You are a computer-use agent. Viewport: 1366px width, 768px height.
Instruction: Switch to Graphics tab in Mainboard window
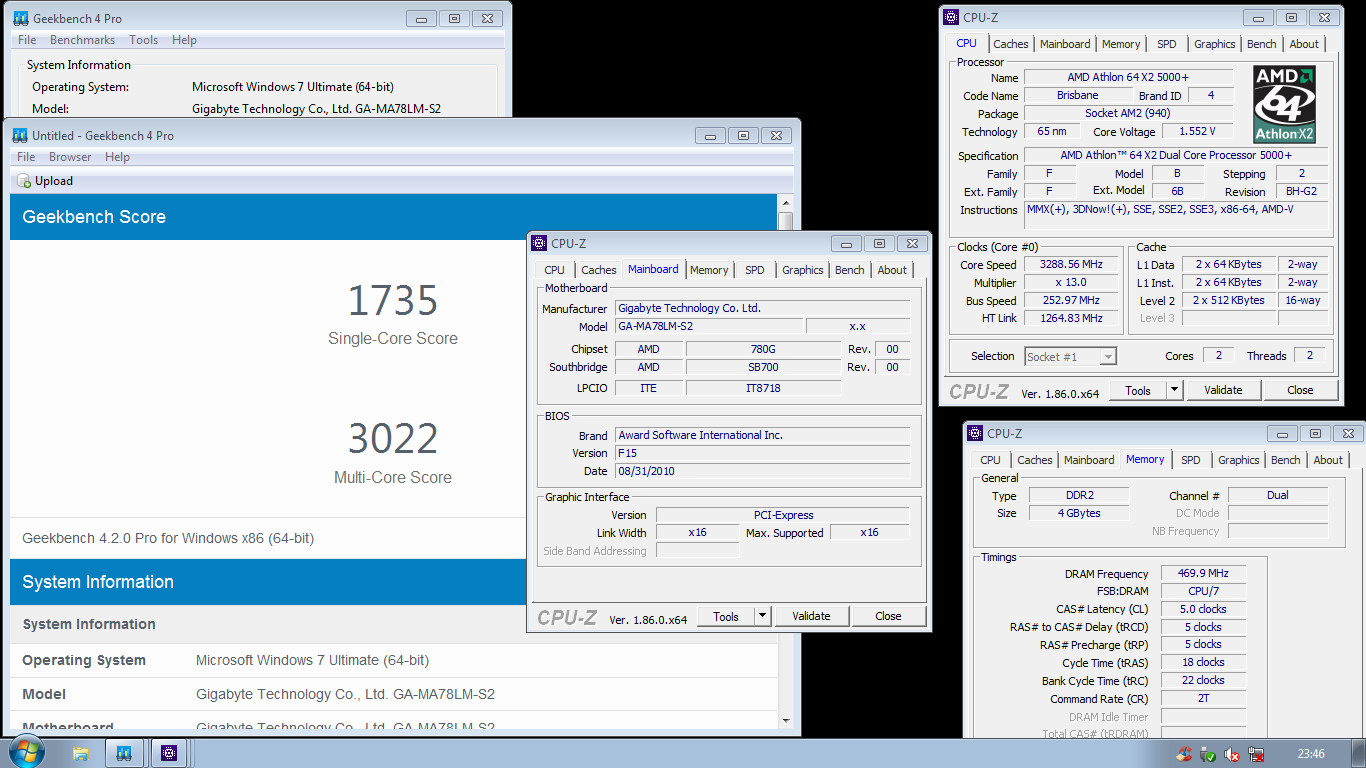coord(803,270)
